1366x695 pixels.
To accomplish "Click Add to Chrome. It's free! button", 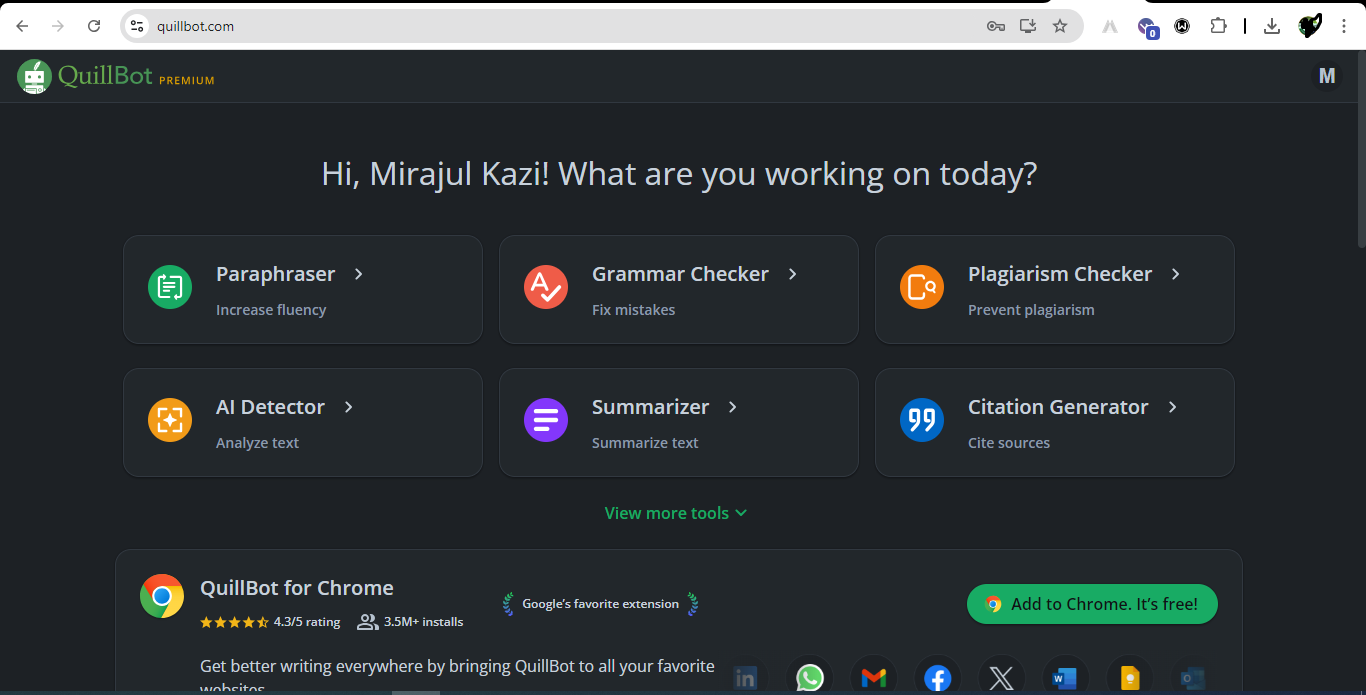I will tap(1092, 604).
